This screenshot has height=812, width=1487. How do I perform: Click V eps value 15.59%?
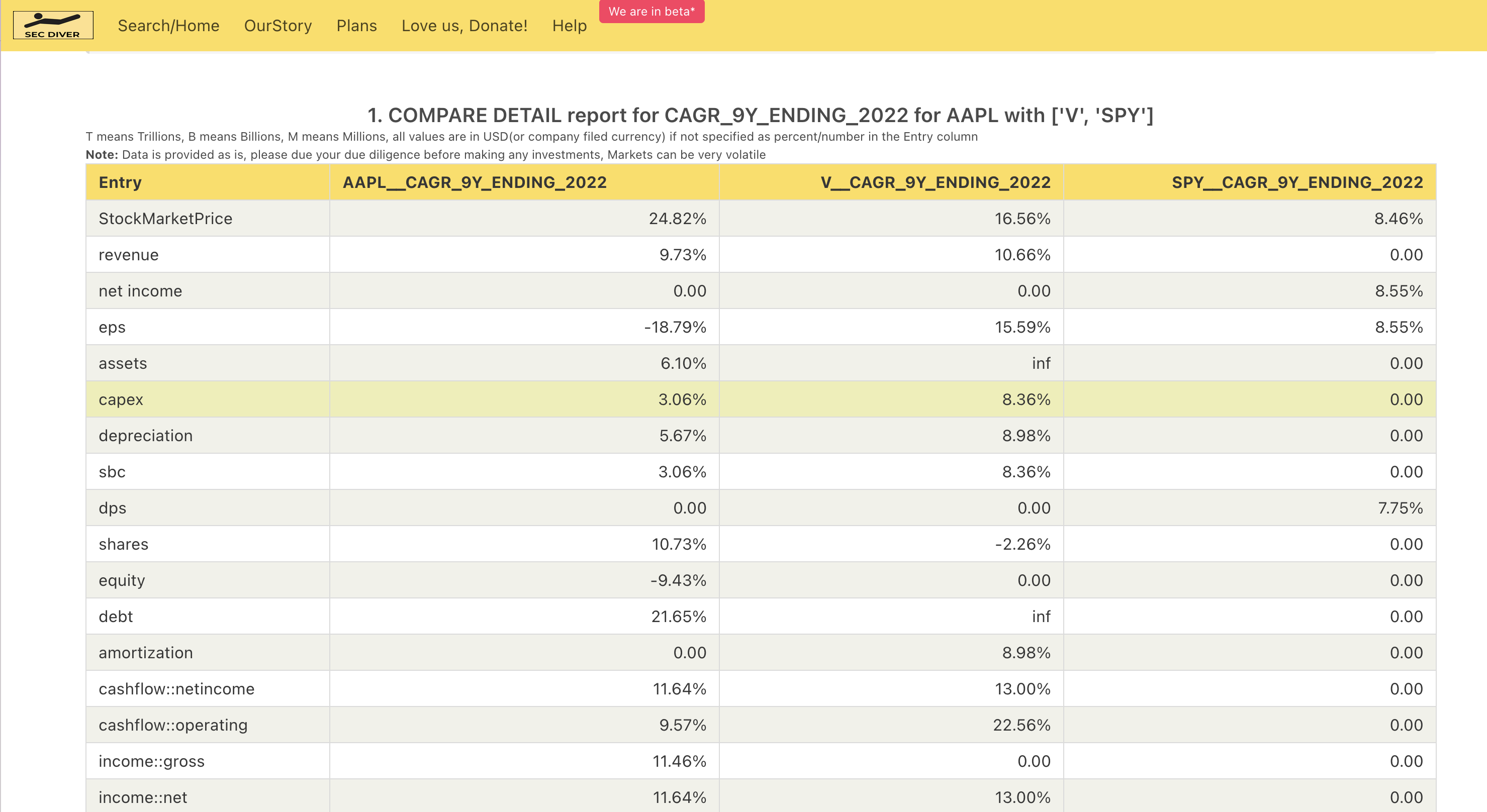pos(1023,327)
